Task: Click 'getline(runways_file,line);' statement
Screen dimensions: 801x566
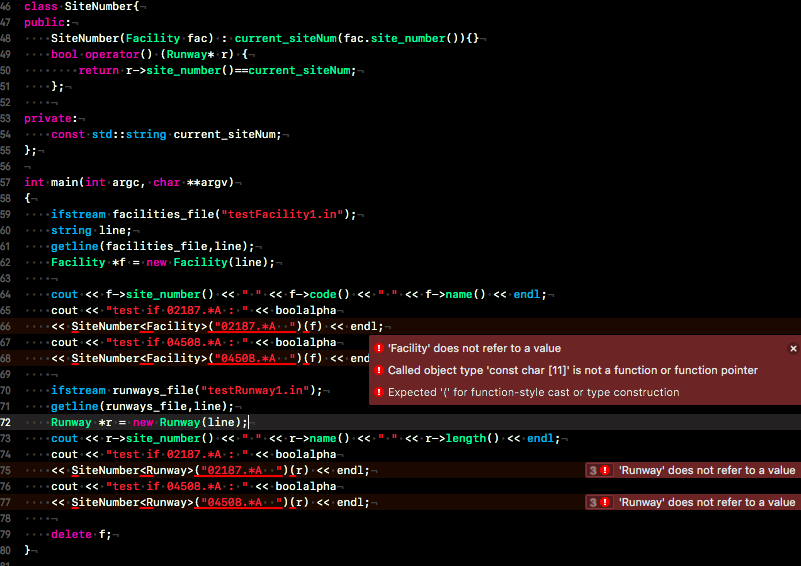Action: coord(143,407)
